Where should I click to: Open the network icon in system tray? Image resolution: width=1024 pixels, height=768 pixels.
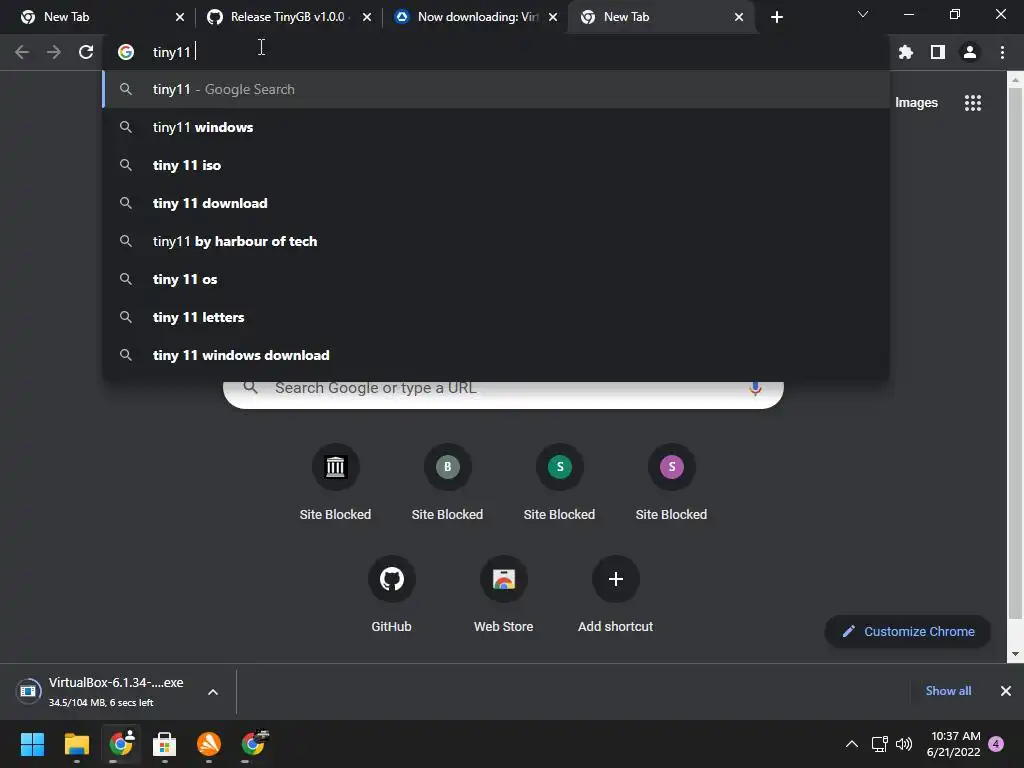click(879, 744)
